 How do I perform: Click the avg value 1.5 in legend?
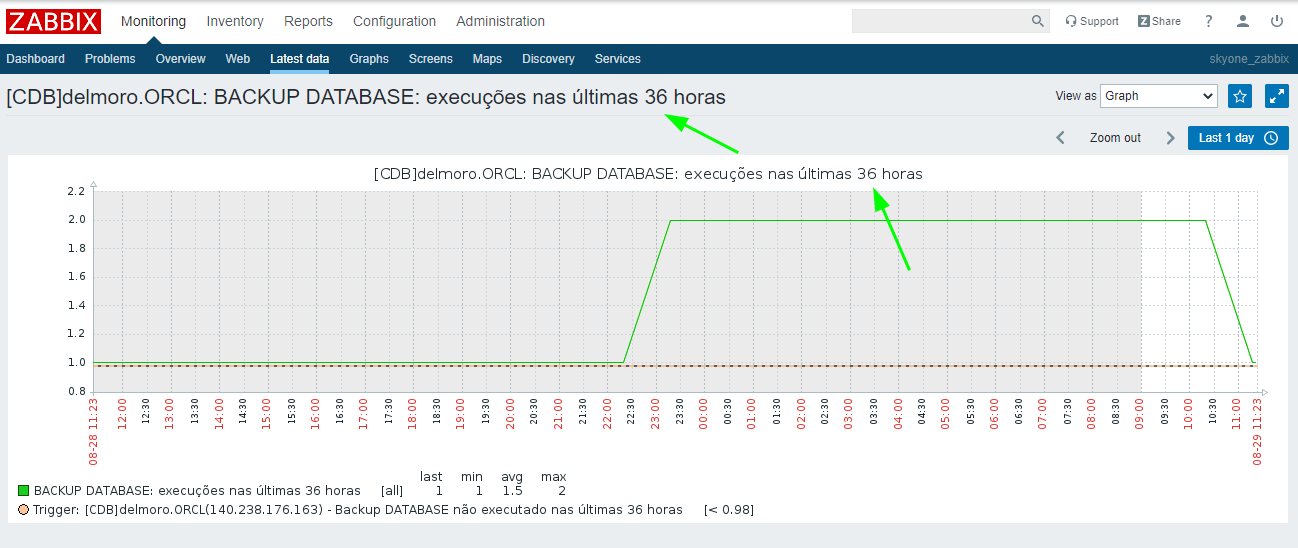512,491
